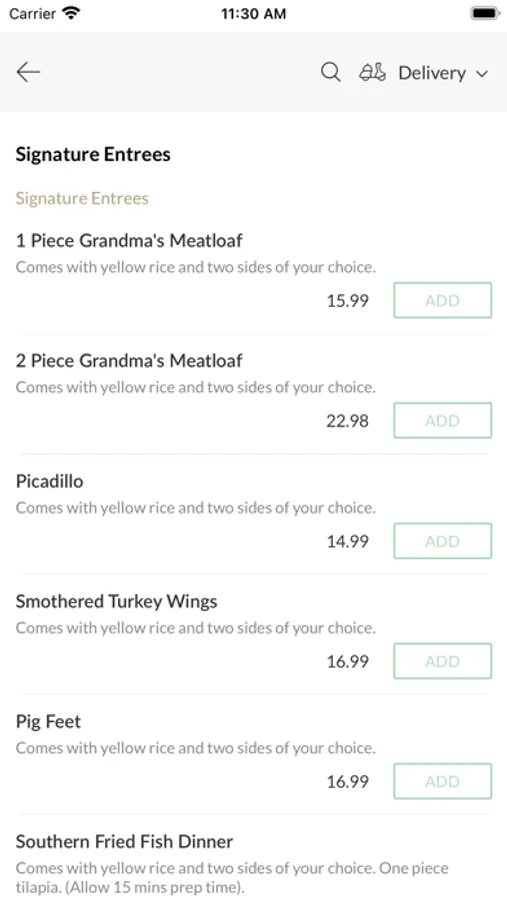
Task: Open the Picadillo item title
Action: 49,481
